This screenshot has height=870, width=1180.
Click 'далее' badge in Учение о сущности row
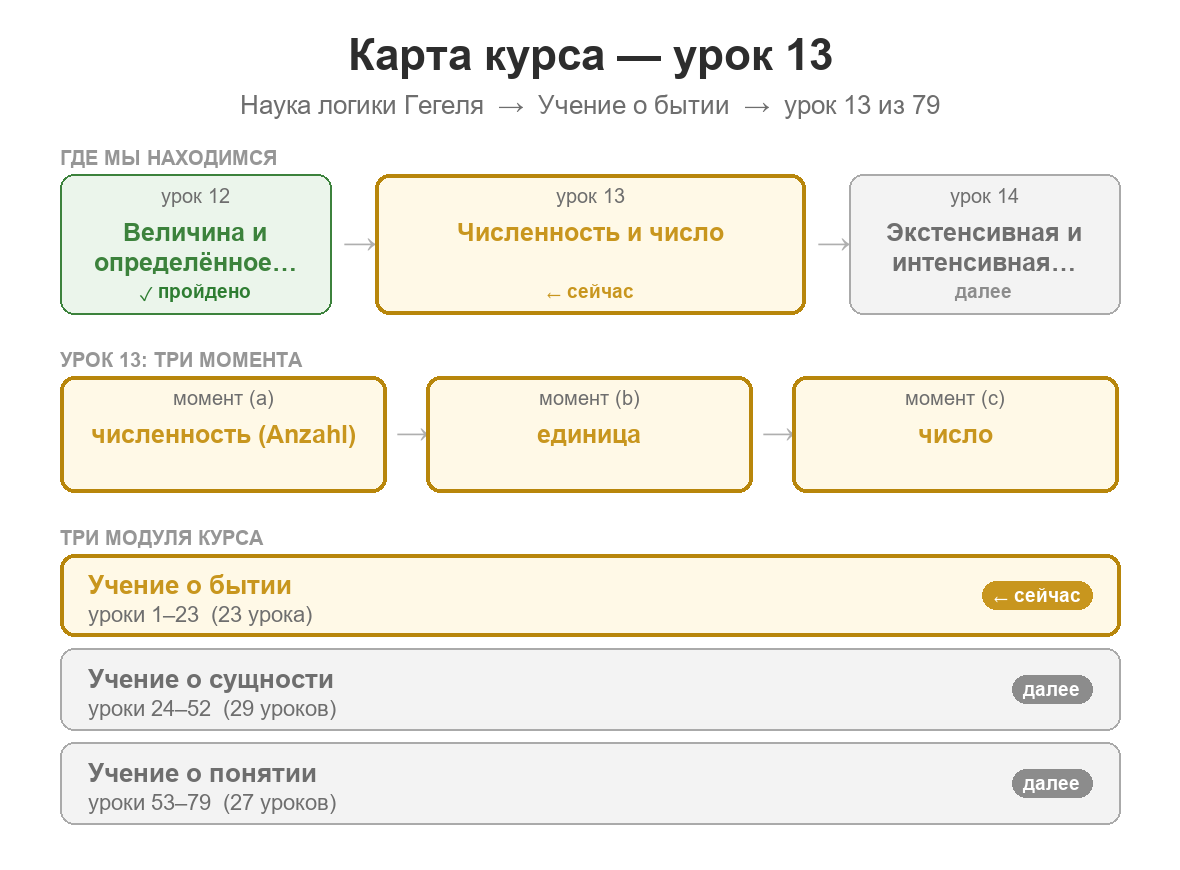1051,689
